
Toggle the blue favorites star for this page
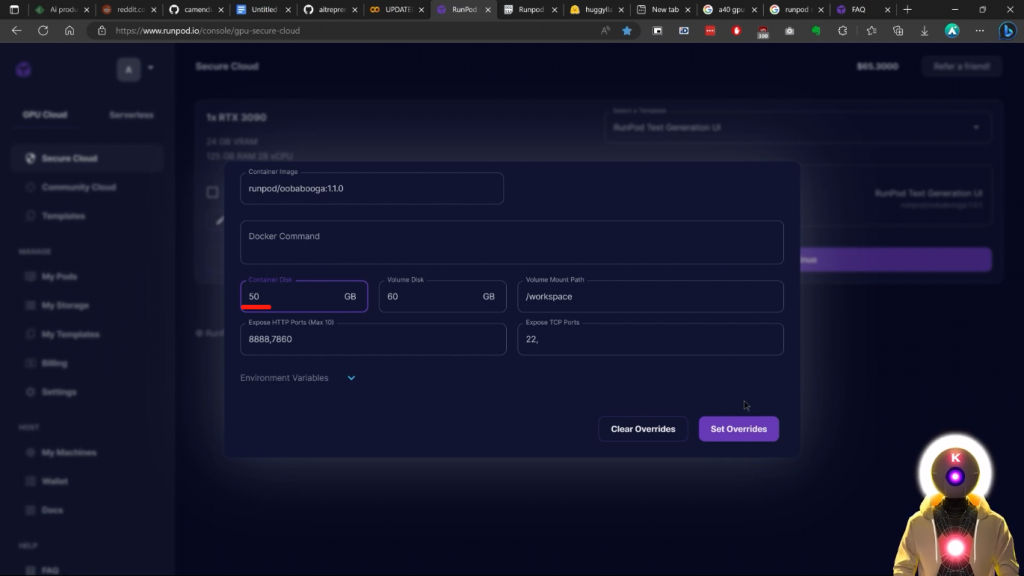[x=627, y=31]
